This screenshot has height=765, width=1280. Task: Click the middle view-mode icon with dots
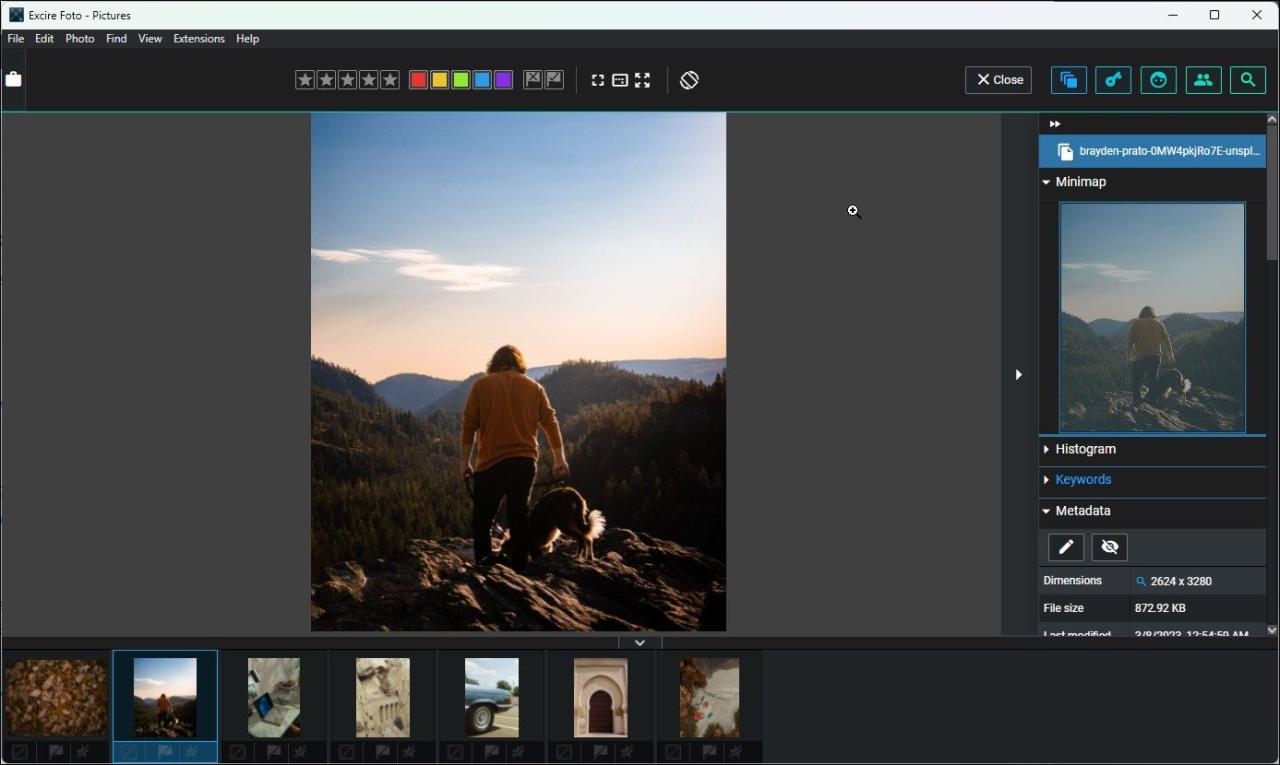620,80
